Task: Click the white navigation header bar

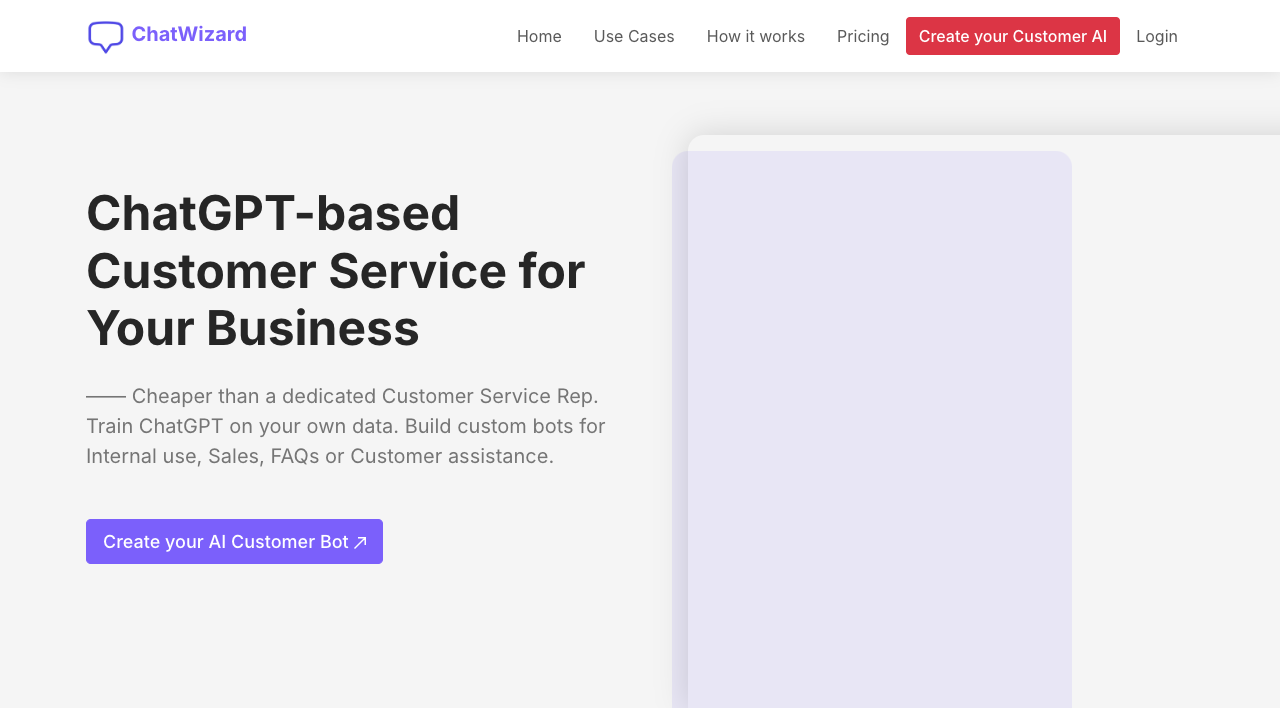Action: pos(380,36)
